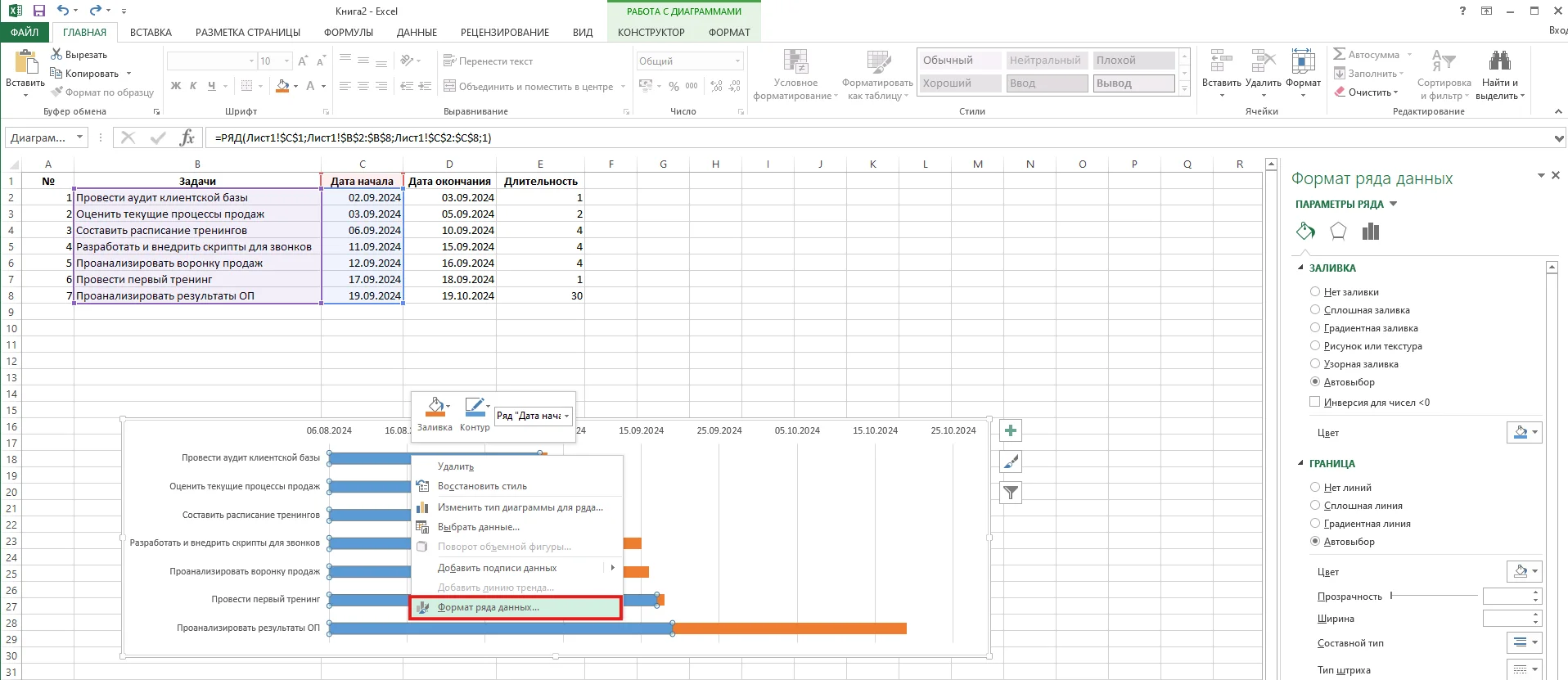
Task: Select Градиентная заливка radio button
Action: (1315, 327)
